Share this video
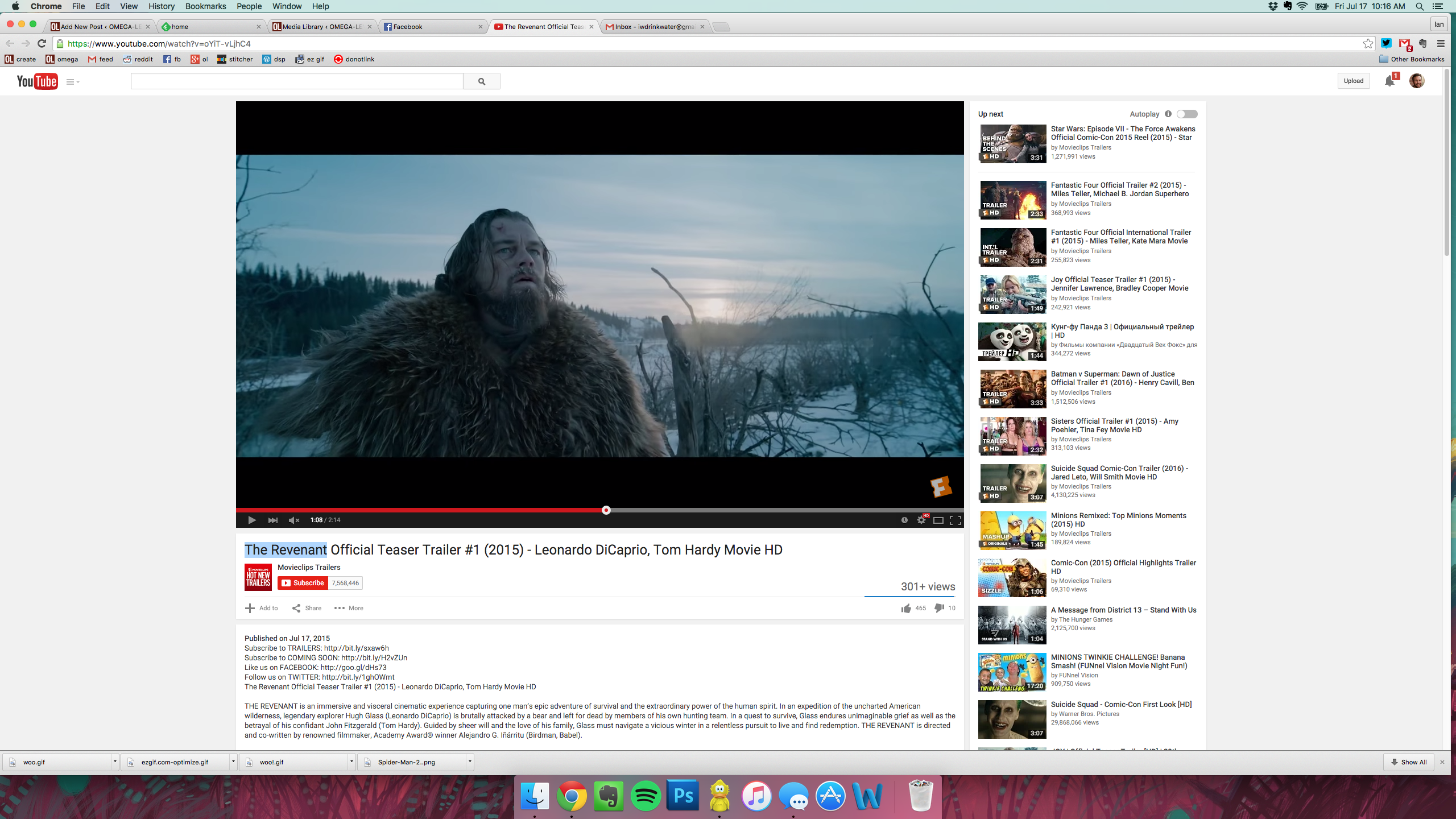The image size is (1456, 819). coord(307,608)
